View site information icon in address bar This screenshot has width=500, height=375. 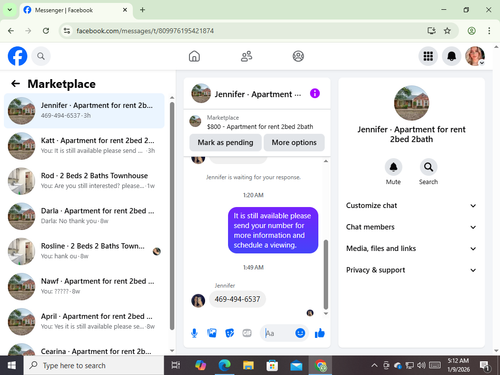click(67, 31)
